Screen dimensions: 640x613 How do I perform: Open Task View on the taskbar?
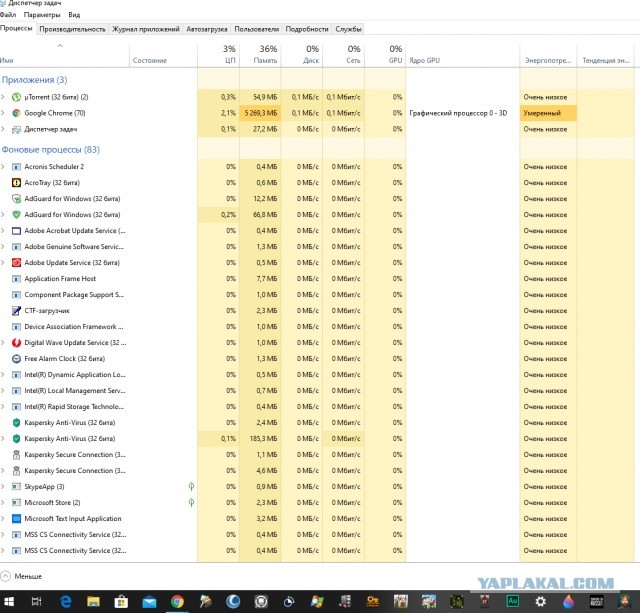tap(36, 602)
